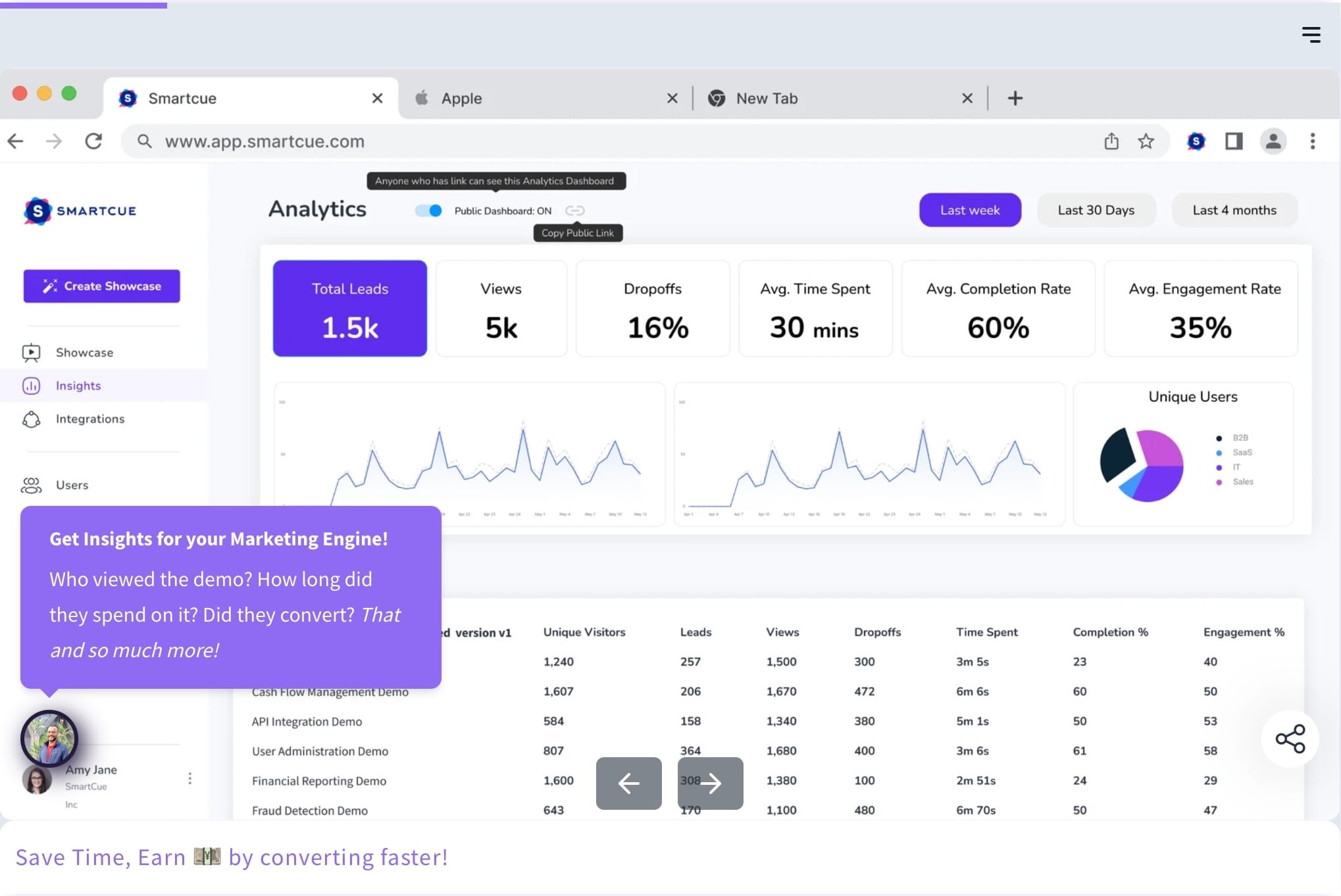Open the Users section icon
The width and height of the screenshot is (1341, 896).
pyautogui.click(x=32, y=485)
